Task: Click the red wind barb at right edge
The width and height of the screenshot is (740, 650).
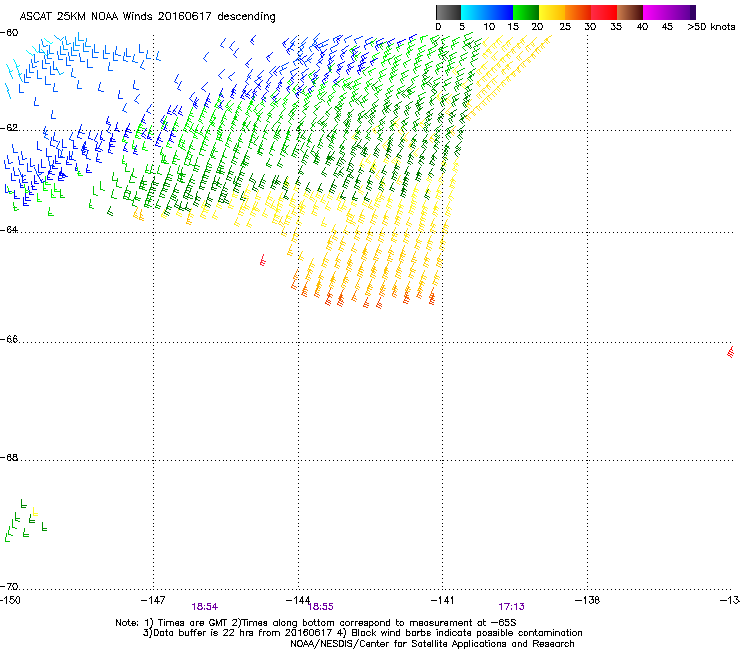Action: [x=731, y=352]
